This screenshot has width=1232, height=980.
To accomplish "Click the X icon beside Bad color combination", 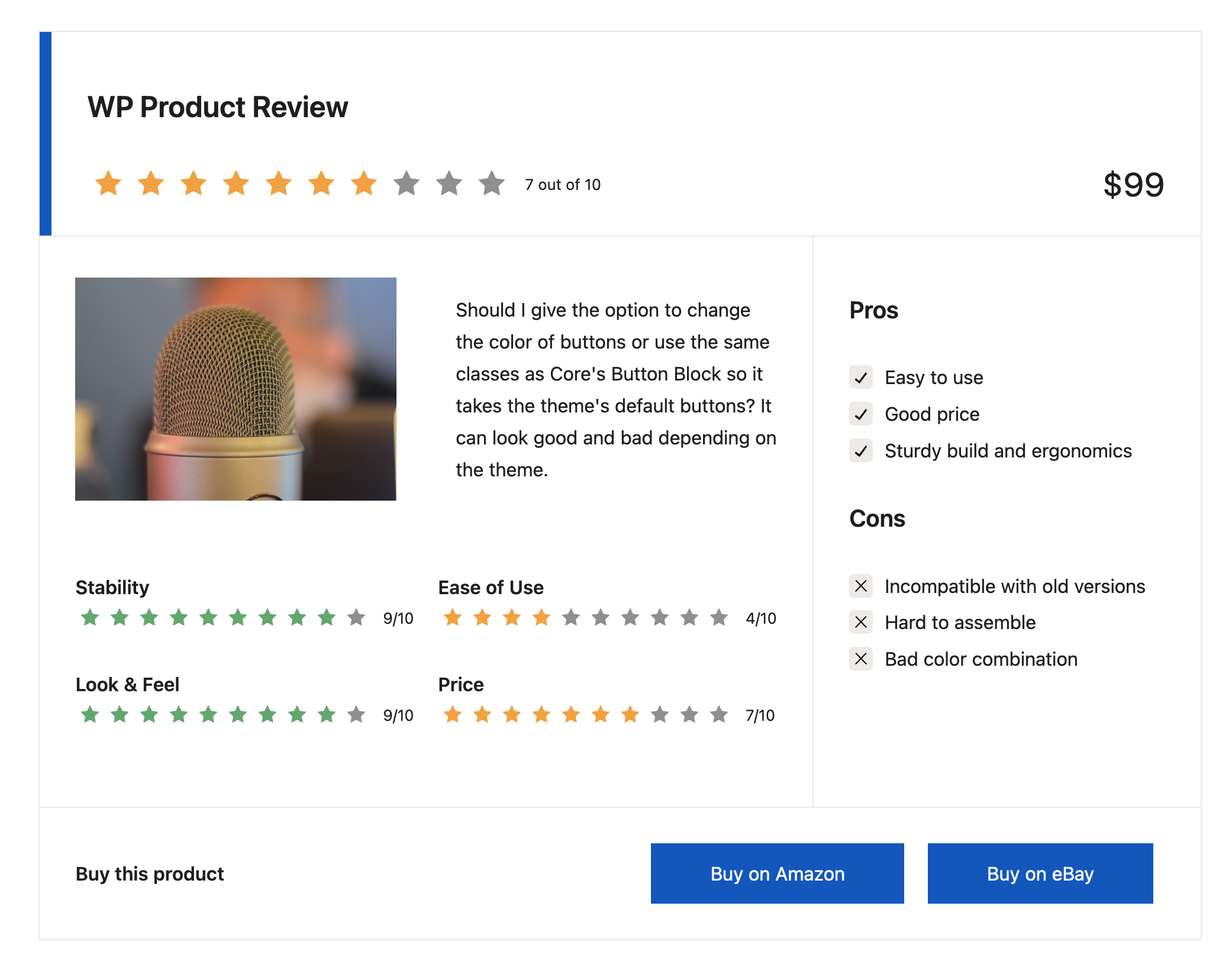I will (861, 659).
